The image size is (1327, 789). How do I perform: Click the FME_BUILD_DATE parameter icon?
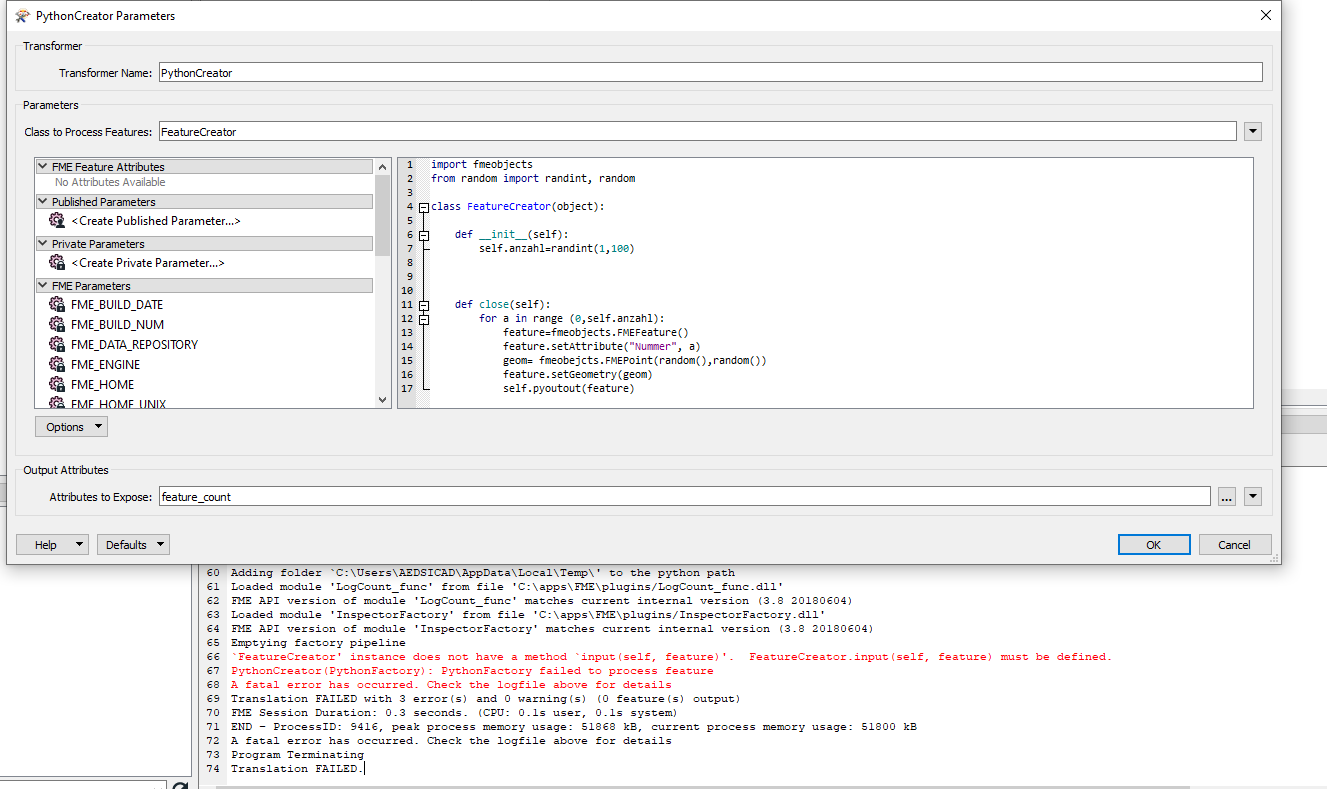[x=57, y=305]
